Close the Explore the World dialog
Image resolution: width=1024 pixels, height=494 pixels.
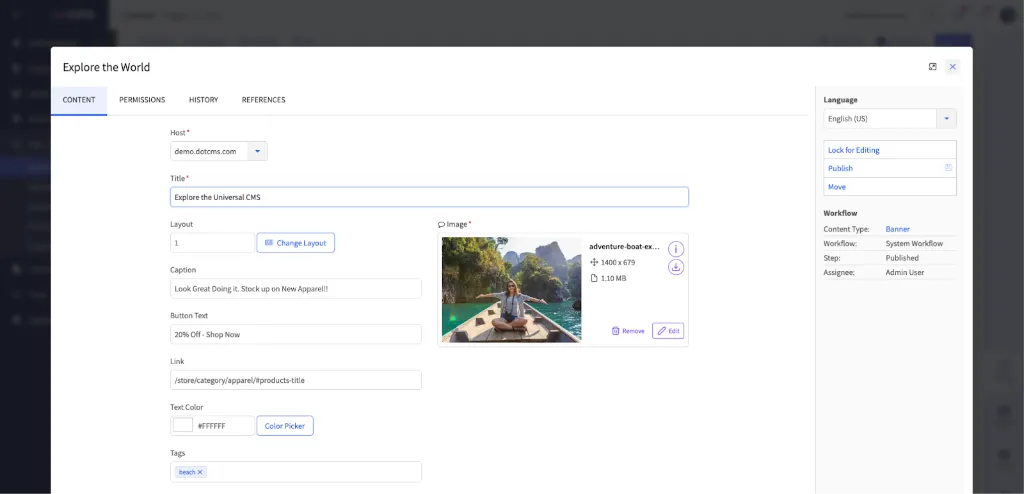(x=953, y=67)
